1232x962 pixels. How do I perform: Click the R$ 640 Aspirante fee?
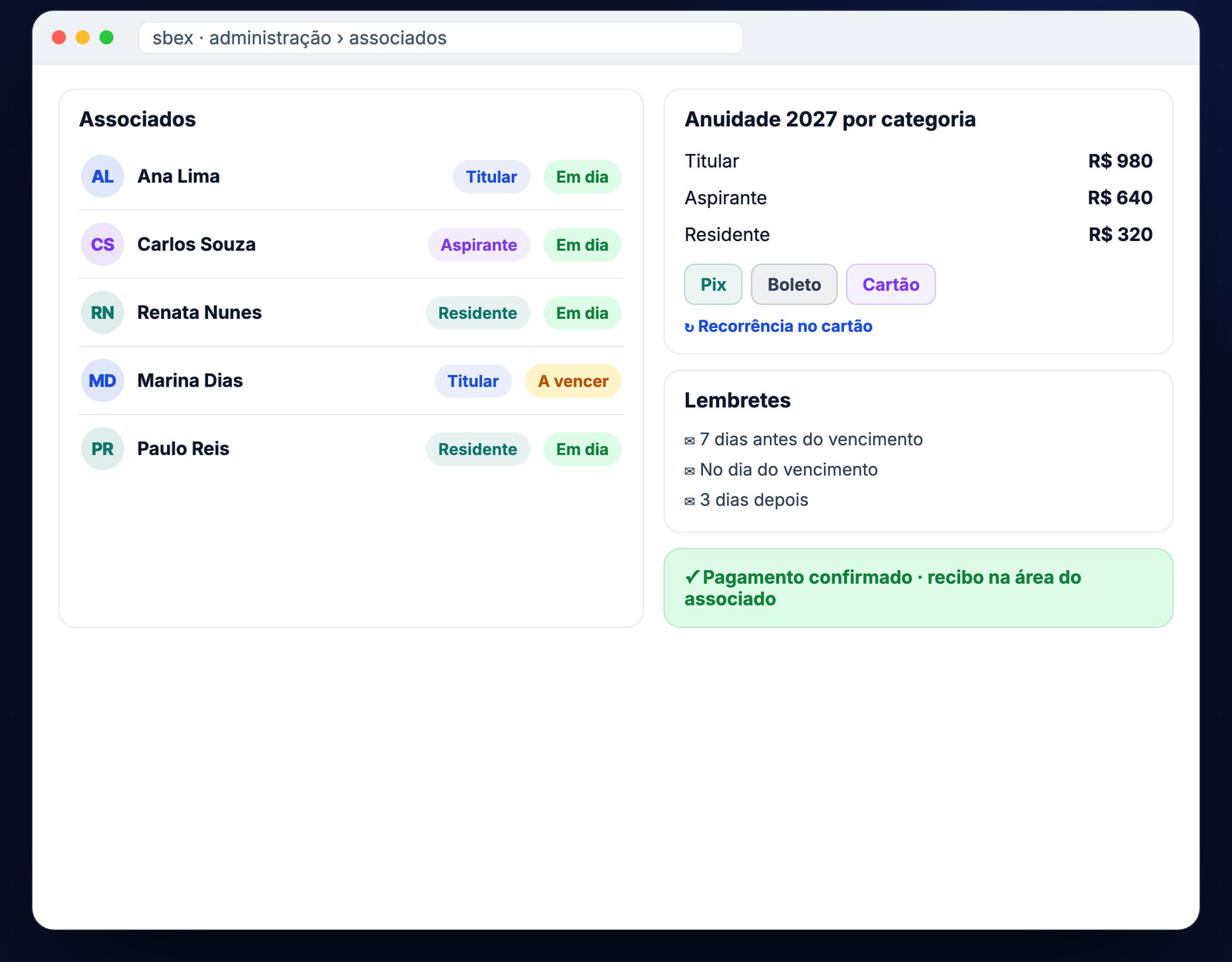(x=1120, y=198)
